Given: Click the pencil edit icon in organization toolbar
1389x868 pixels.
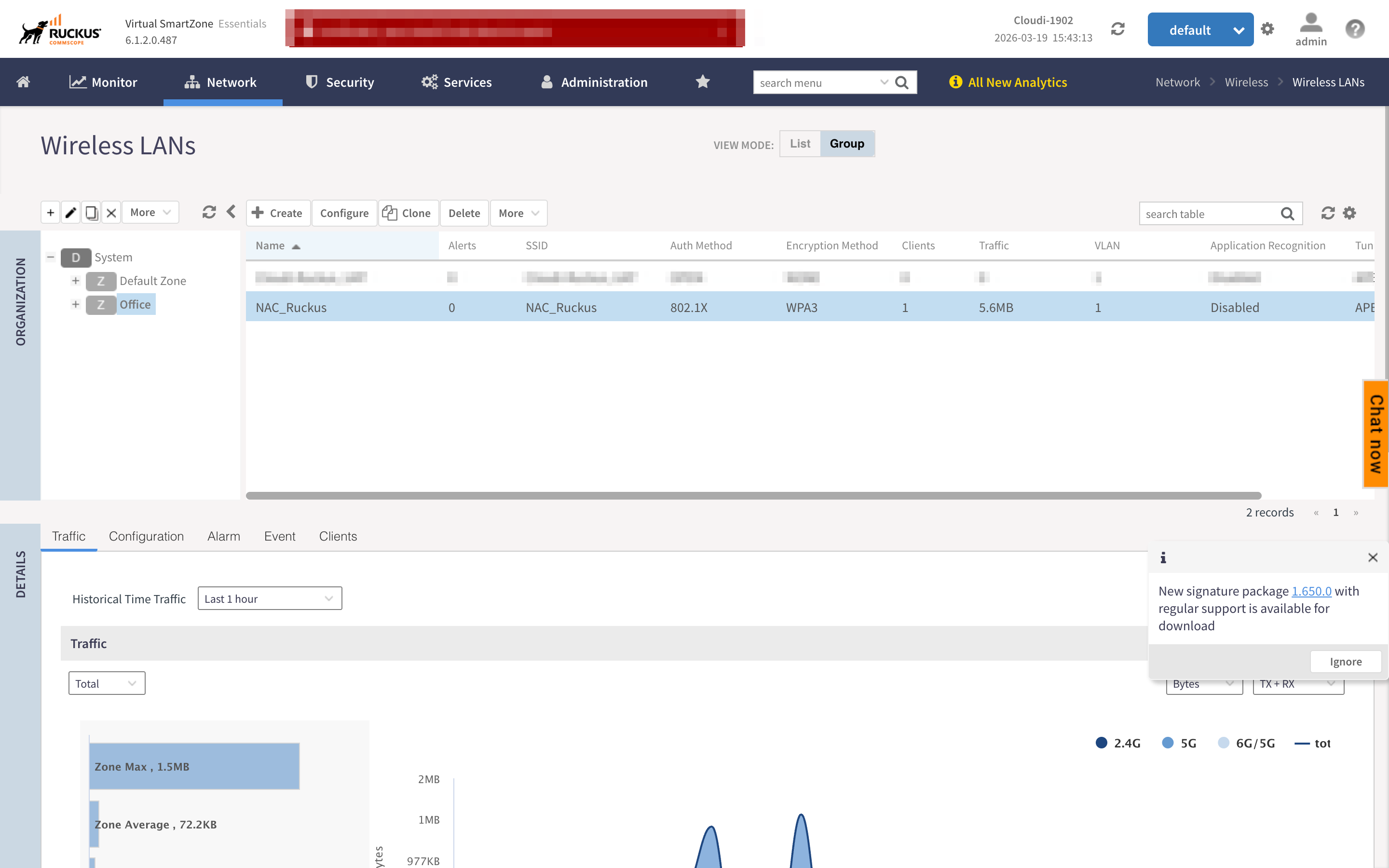Looking at the screenshot, I should tap(70, 213).
